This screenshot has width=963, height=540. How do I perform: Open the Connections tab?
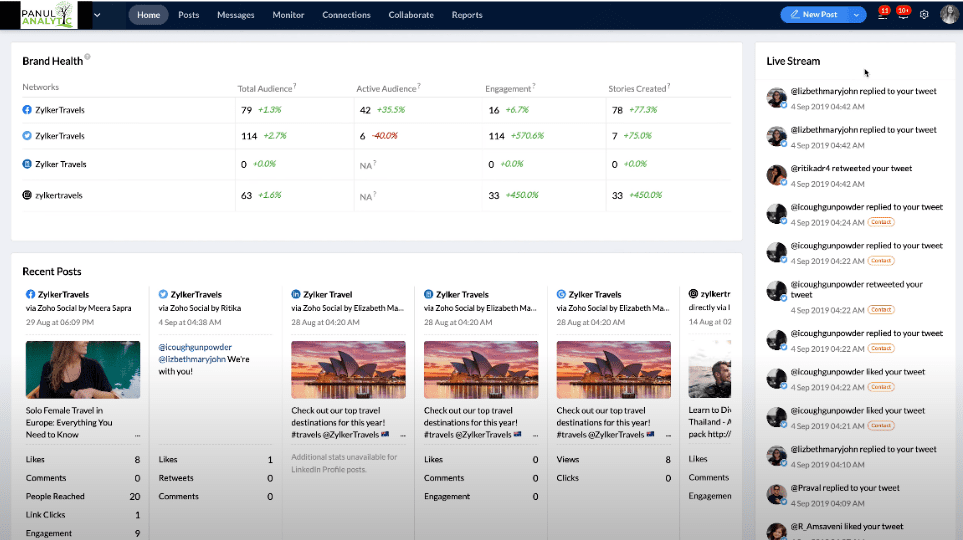pos(346,15)
